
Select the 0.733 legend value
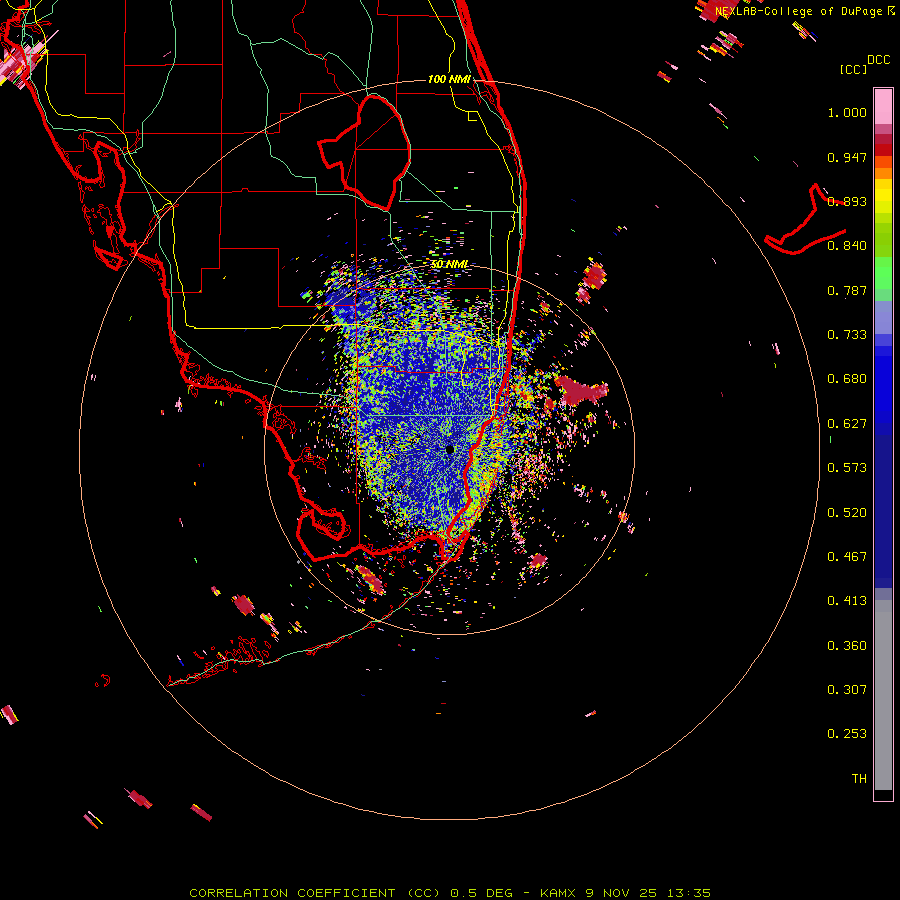tap(847, 335)
